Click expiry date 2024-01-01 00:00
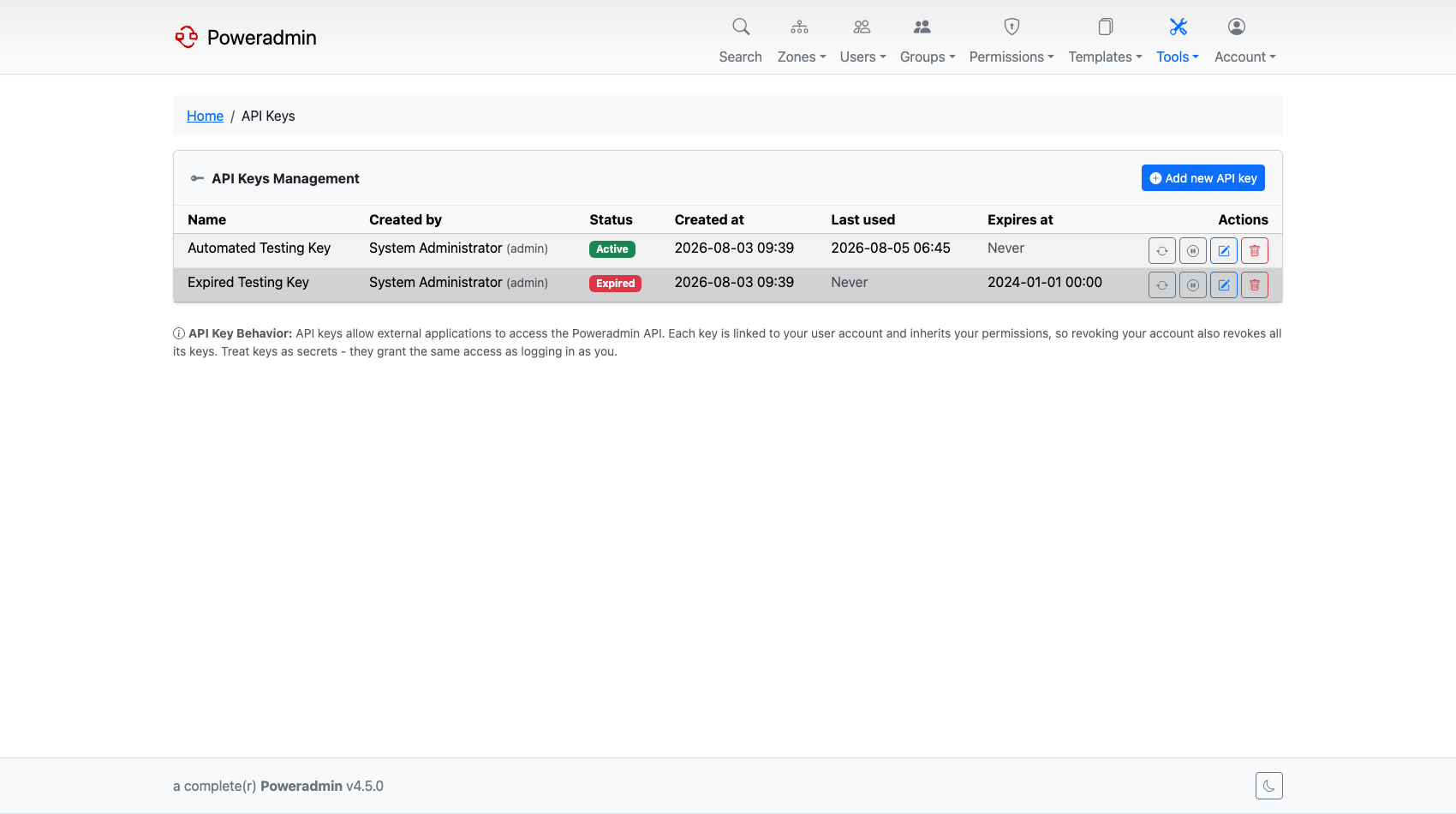1456x814 pixels. [x=1045, y=282]
